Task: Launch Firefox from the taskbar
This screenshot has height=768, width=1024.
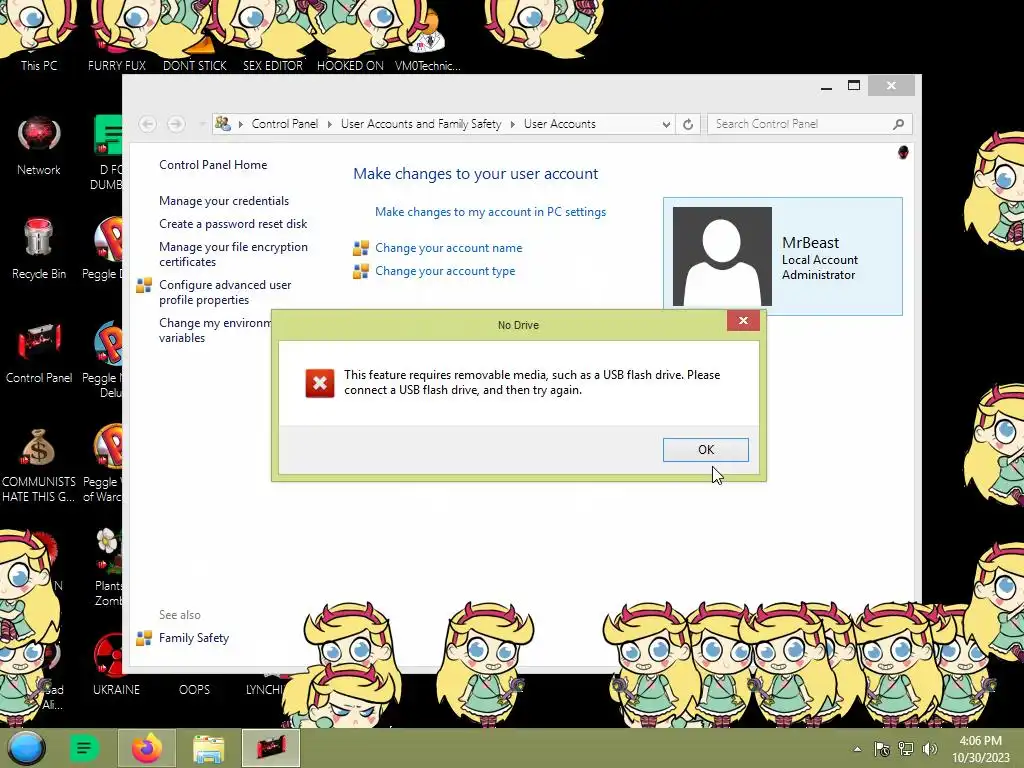Action: pyautogui.click(x=146, y=748)
